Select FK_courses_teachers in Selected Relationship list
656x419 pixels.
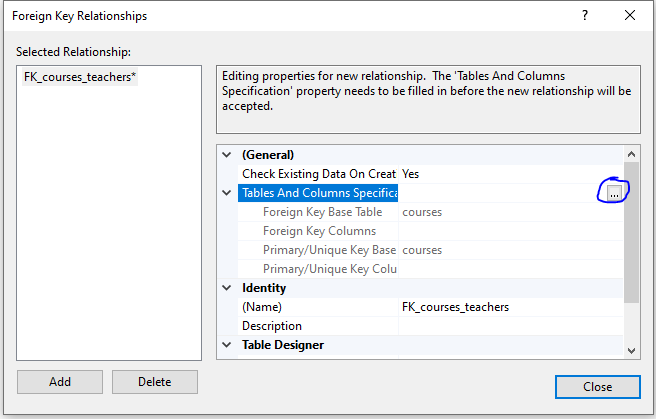[x=80, y=78]
